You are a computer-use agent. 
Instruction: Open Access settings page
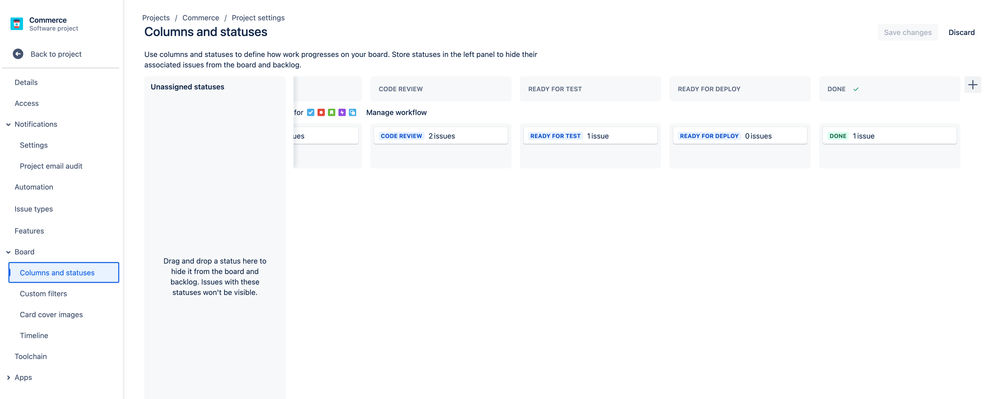pyautogui.click(x=27, y=103)
